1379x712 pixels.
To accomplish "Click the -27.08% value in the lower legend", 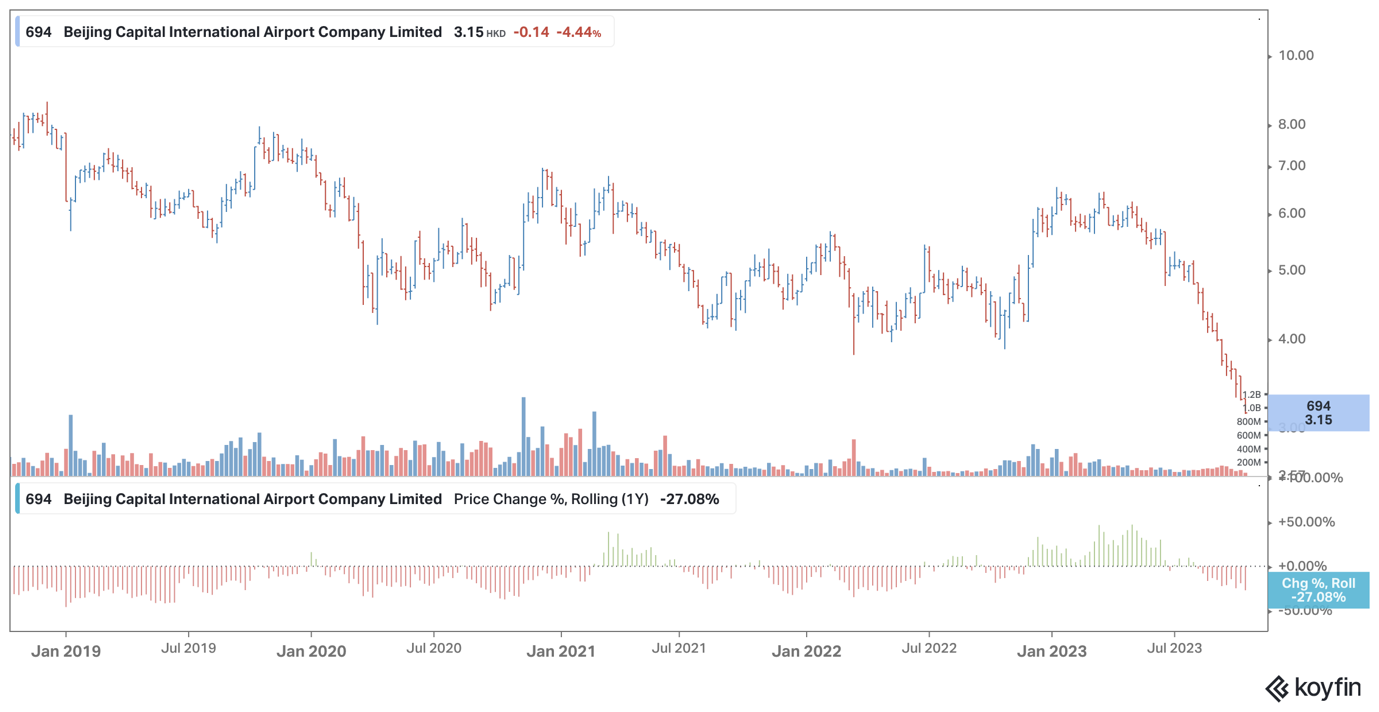I will point(689,499).
